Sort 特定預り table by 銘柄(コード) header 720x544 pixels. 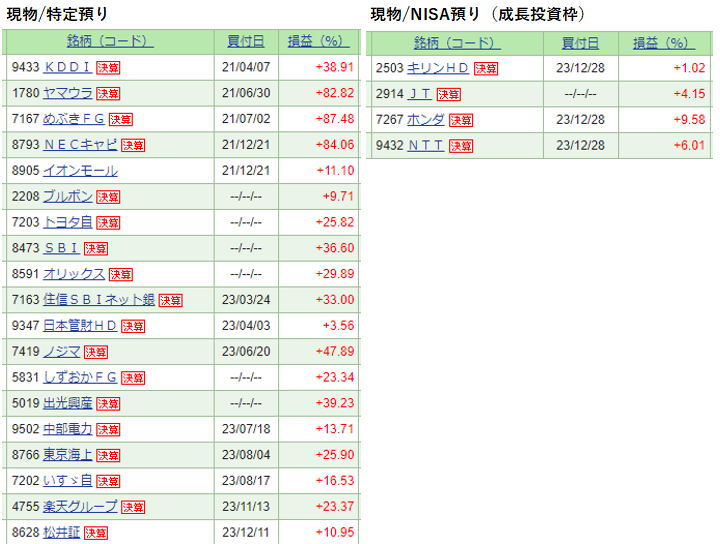[x=110, y=41]
